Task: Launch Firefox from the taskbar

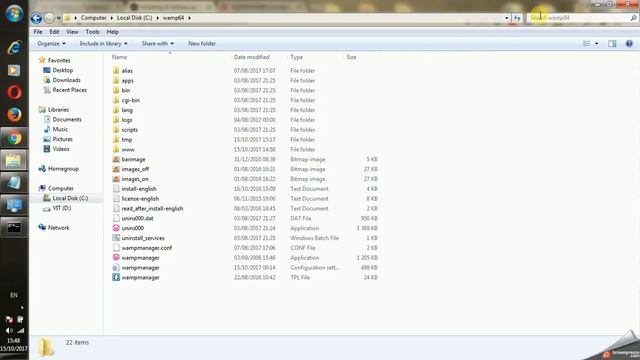Action: point(14,115)
